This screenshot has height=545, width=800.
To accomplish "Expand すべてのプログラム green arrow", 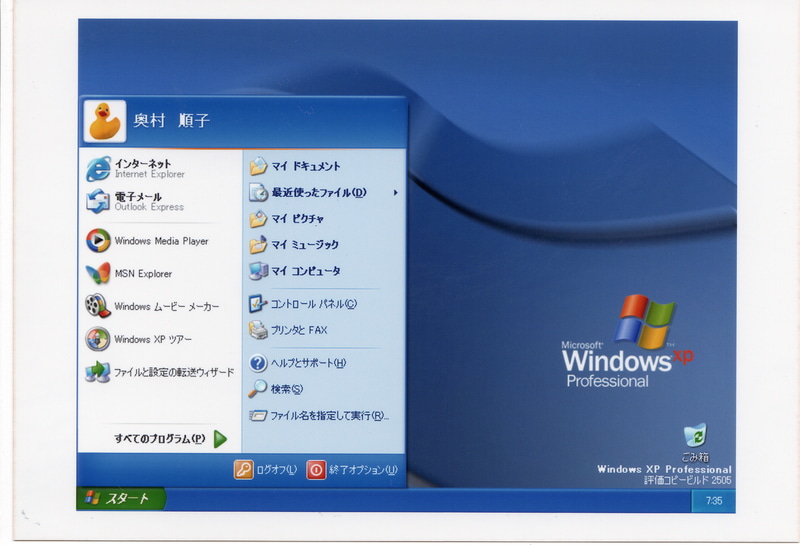I will click(x=220, y=439).
